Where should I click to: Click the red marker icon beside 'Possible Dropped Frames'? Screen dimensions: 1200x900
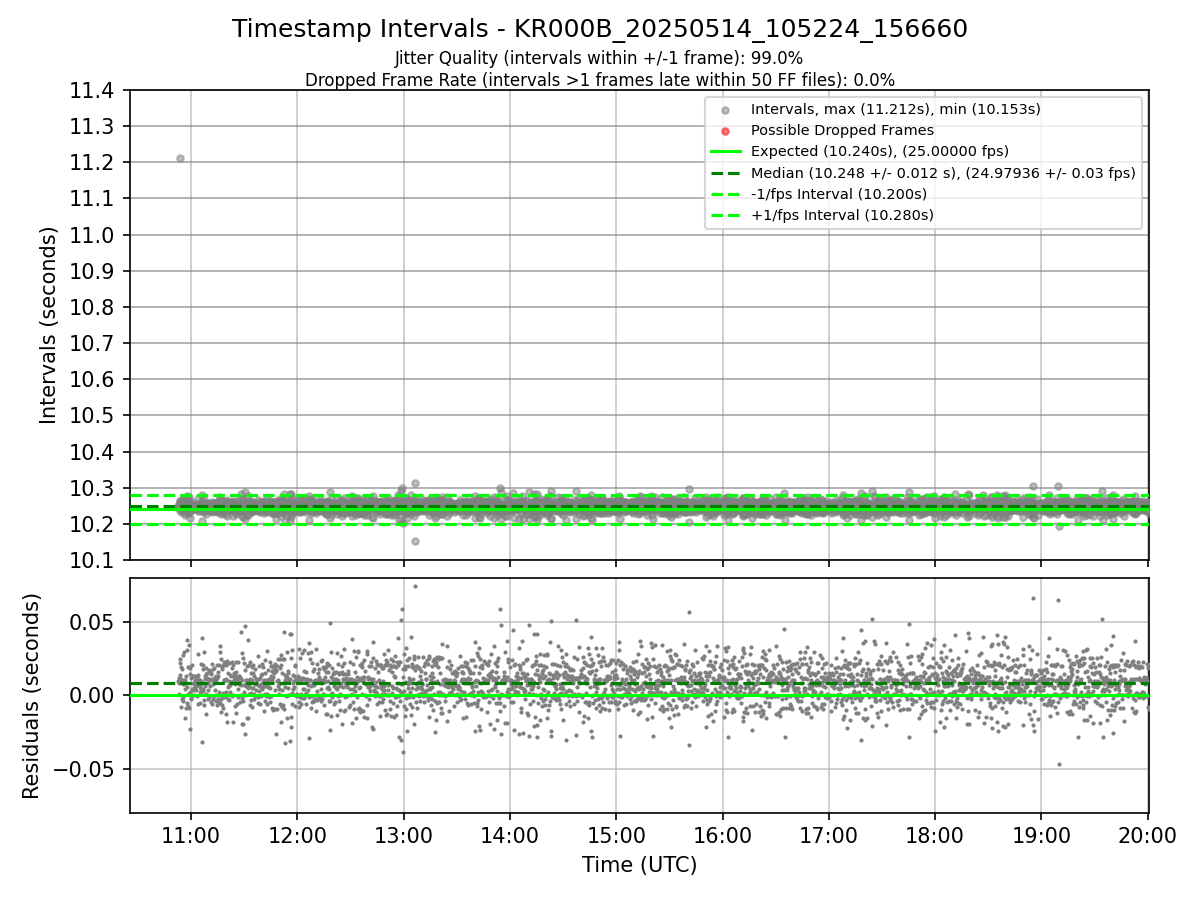726,131
